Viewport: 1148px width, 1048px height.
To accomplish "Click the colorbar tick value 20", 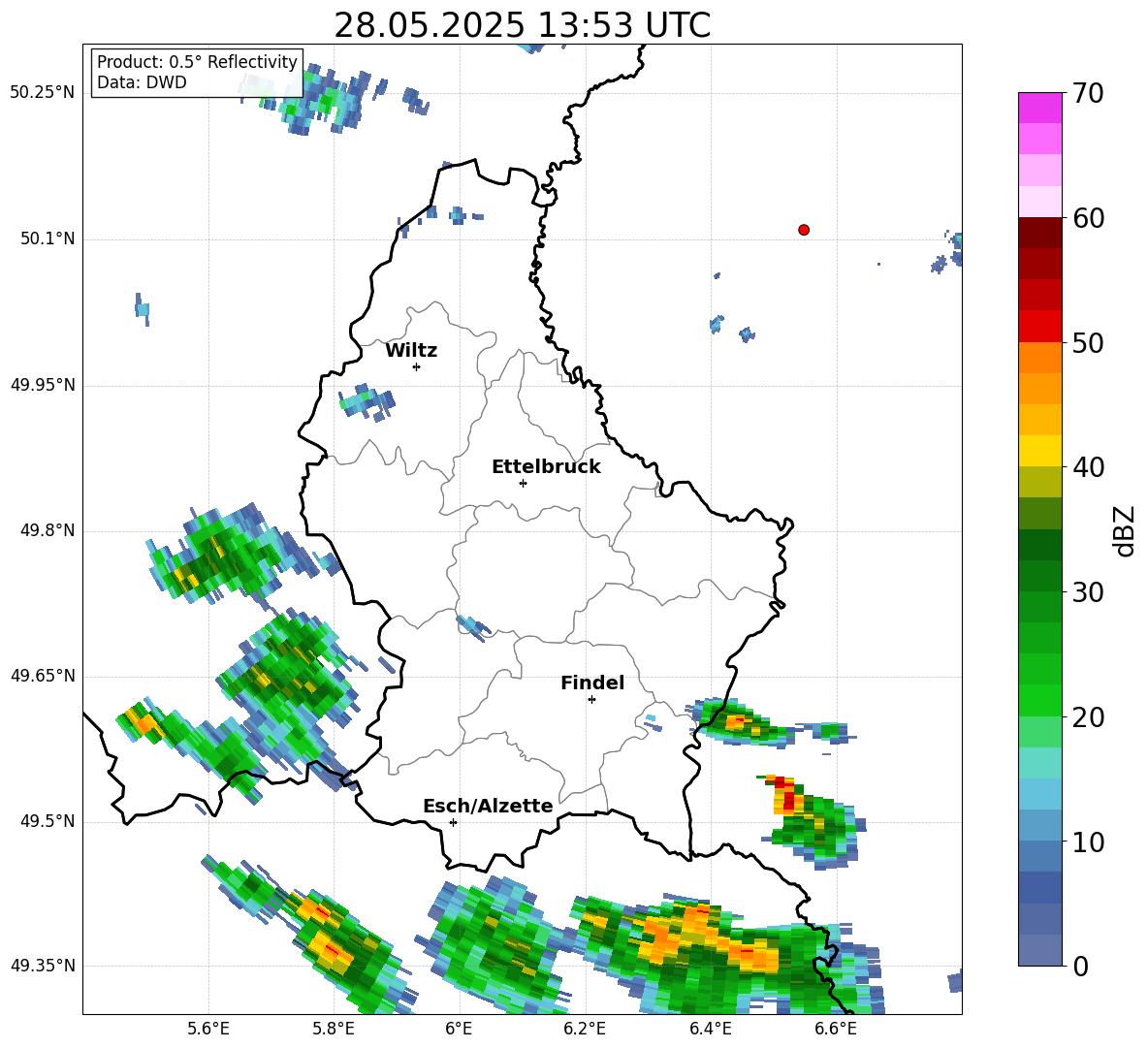I will 1088,717.
